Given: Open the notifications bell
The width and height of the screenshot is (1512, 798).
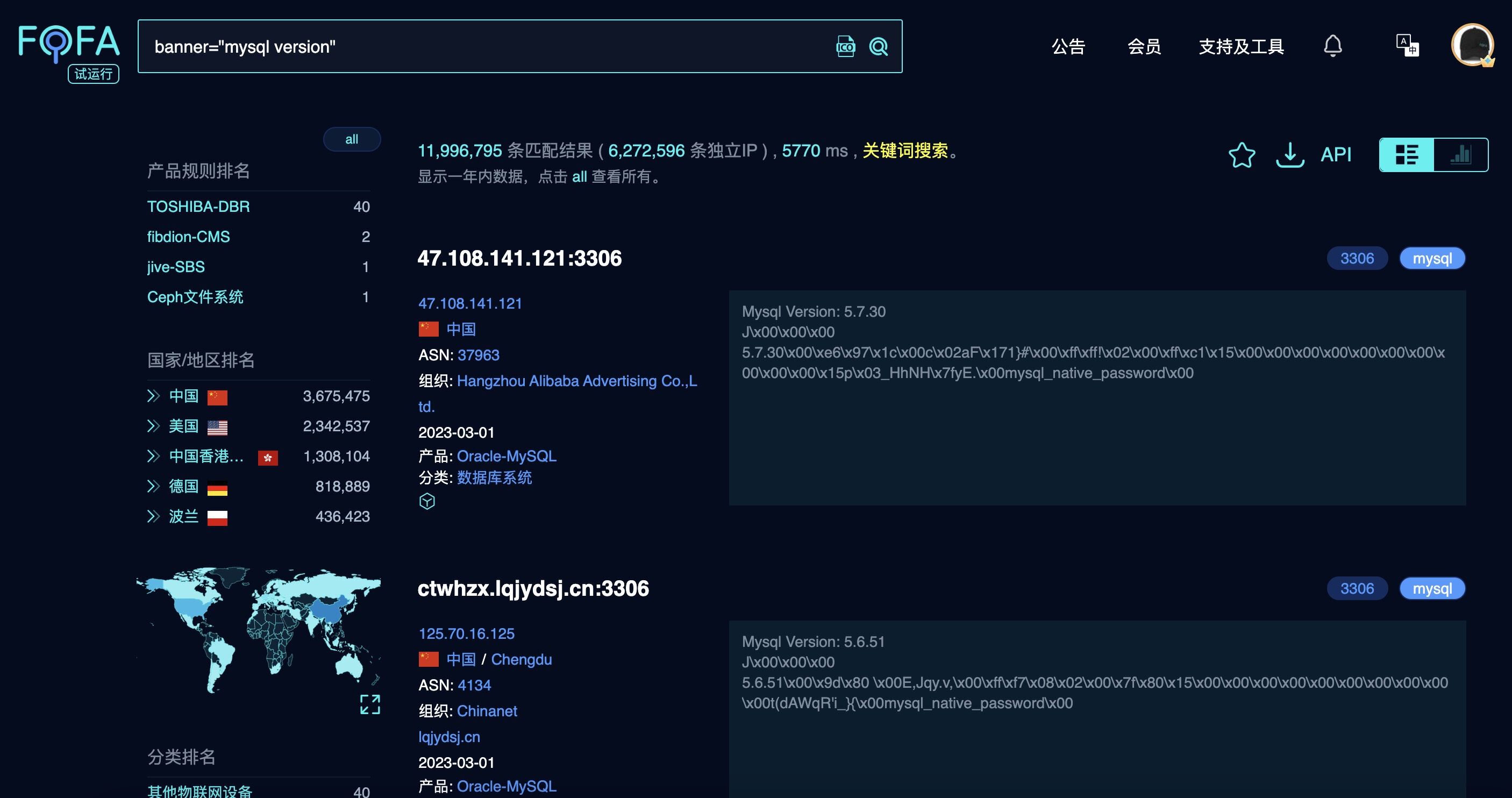Looking at the screenshot, I should (x=1332, y=46).
